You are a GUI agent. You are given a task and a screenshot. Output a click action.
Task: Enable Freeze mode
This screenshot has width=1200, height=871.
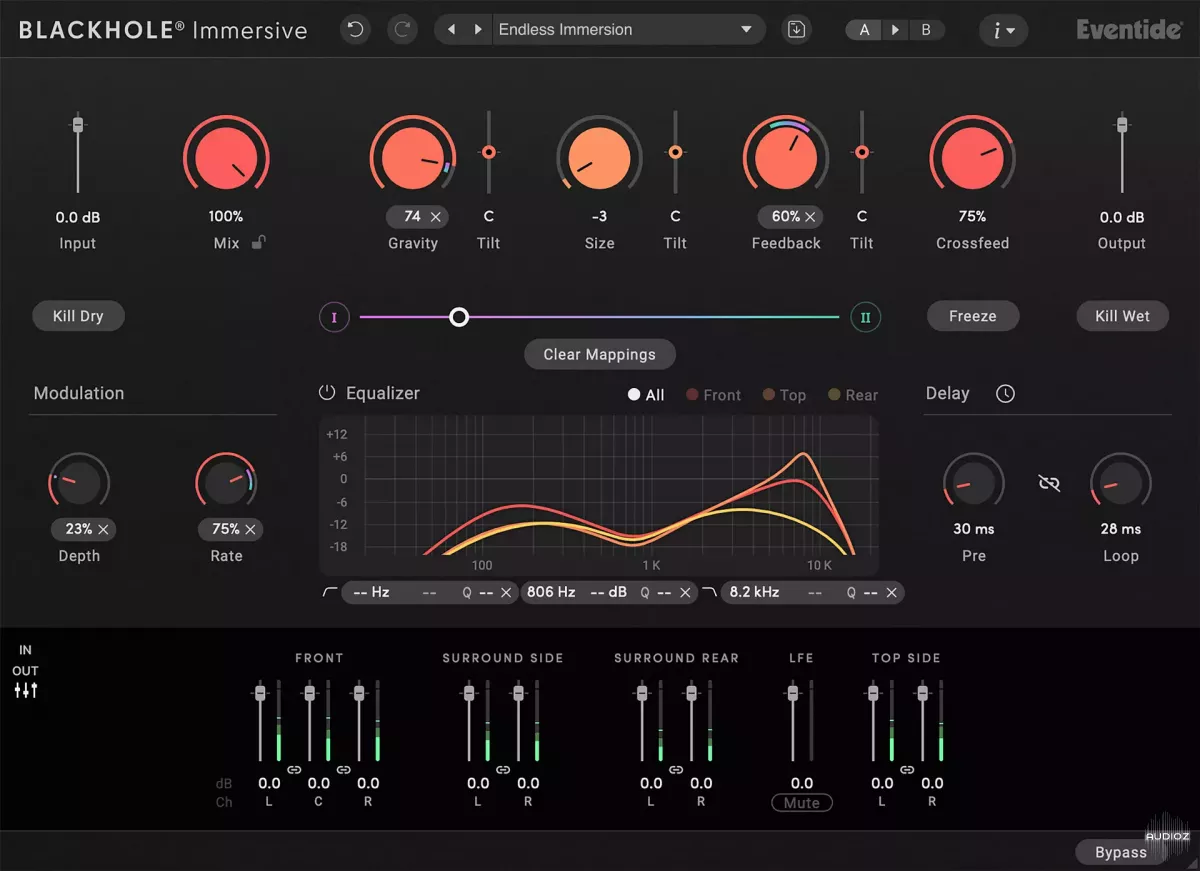coord(972,316)
